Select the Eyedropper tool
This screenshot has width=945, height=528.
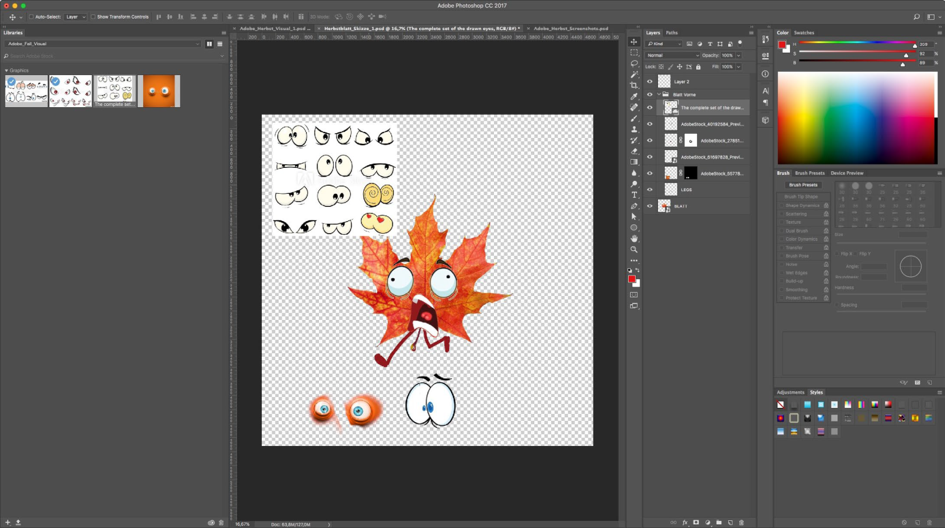pyautogui.click(x=634, y=97)
